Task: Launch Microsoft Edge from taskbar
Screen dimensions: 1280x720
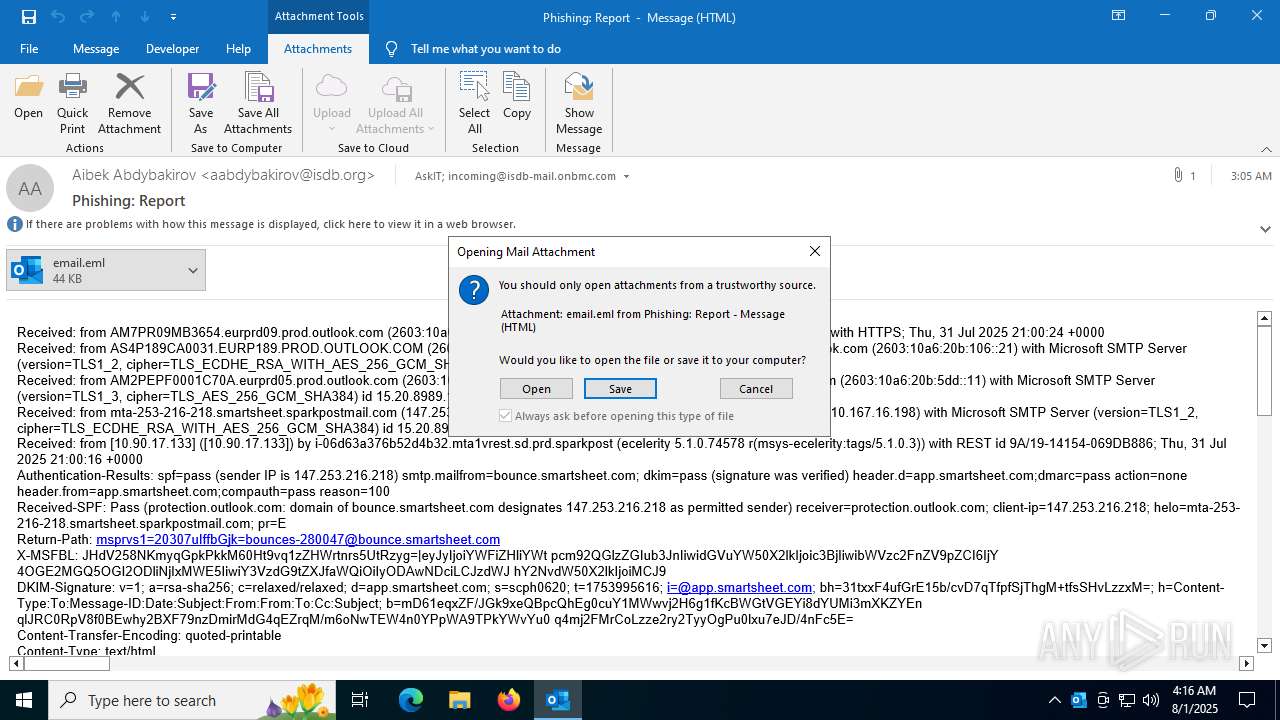Action: click(x=411, y=700)
